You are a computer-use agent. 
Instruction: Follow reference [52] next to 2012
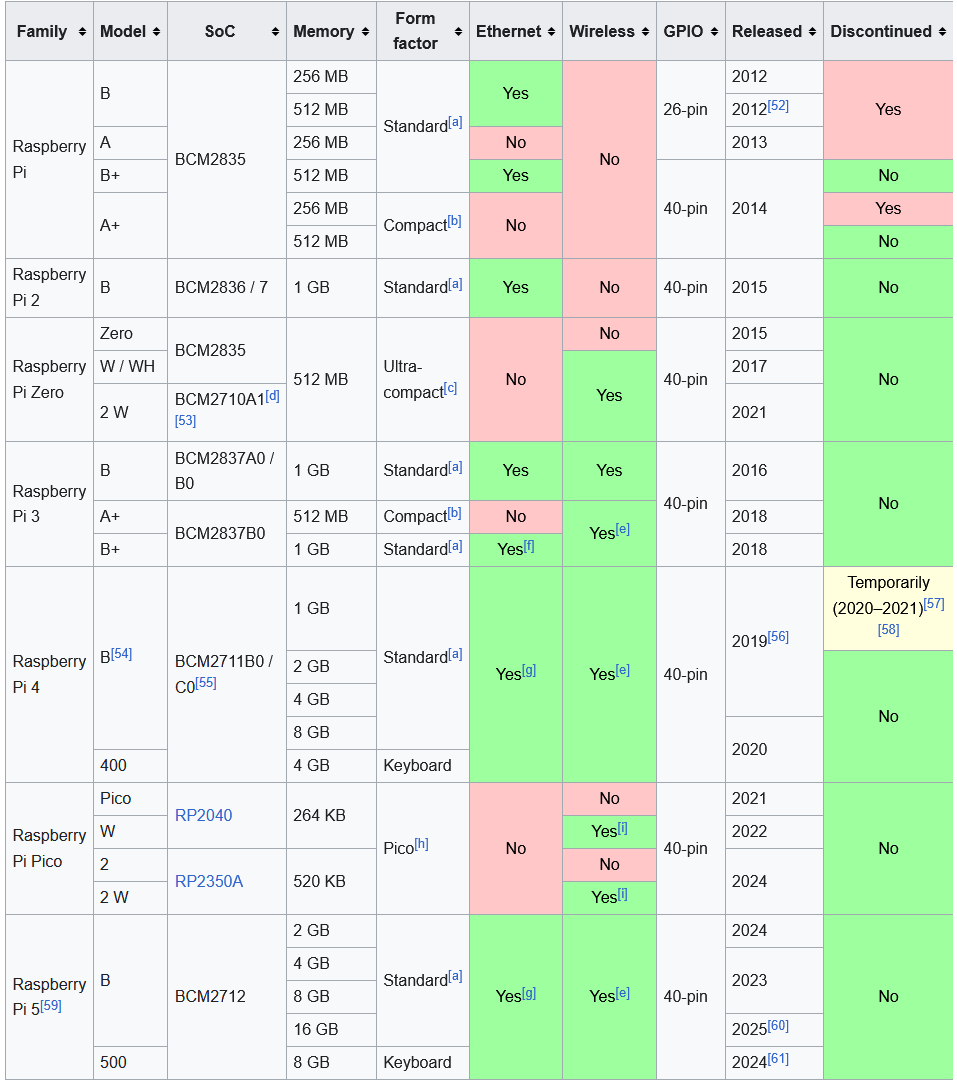point(778,105)
